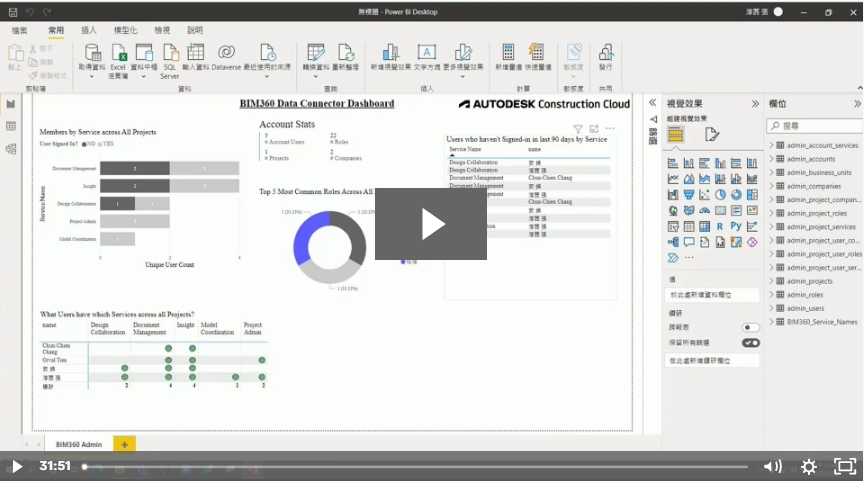This screenshot has height=481, width=864.
Task: Select the pie chart visual icon
Action: pos(720,194)
